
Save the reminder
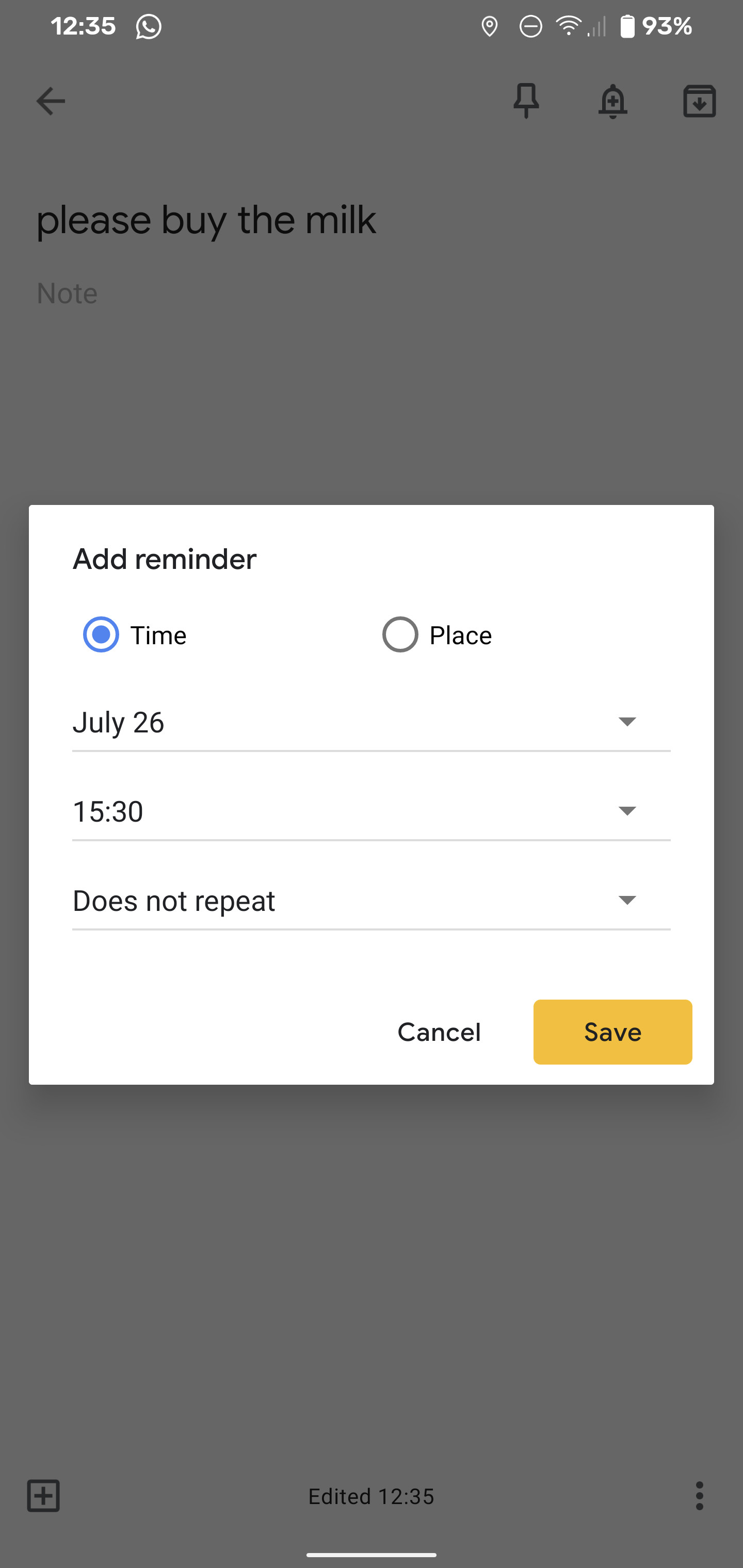[x=612, y=1032]
